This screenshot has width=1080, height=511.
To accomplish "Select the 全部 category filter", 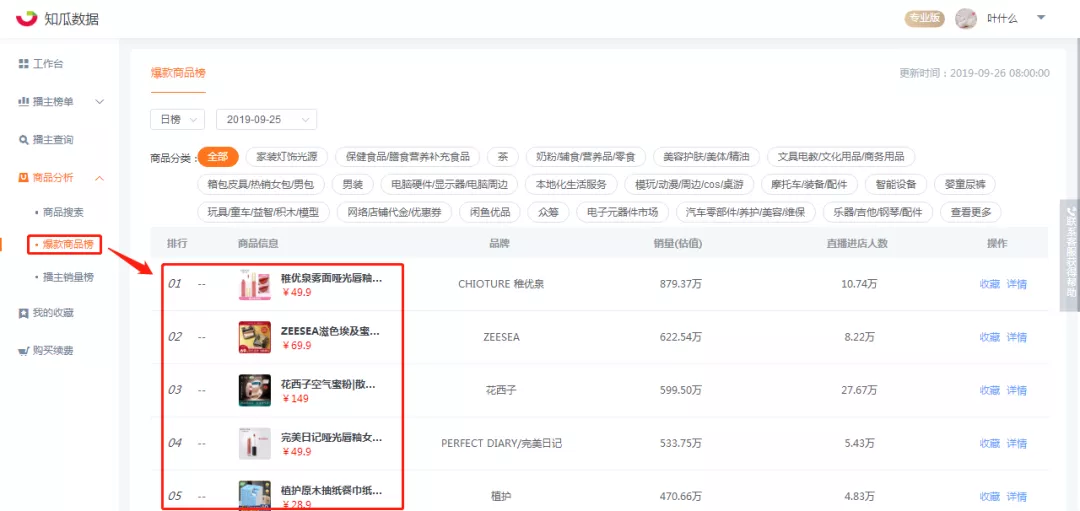I will (x=218, y=157).
